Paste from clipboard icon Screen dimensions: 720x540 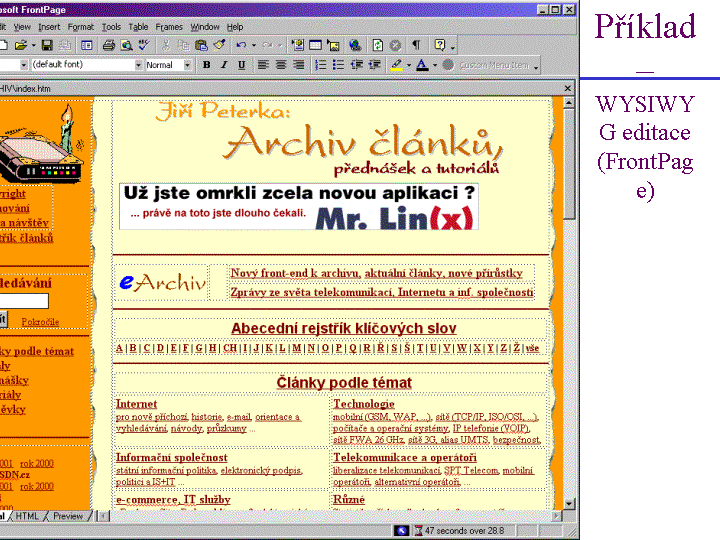click(201, 45)
